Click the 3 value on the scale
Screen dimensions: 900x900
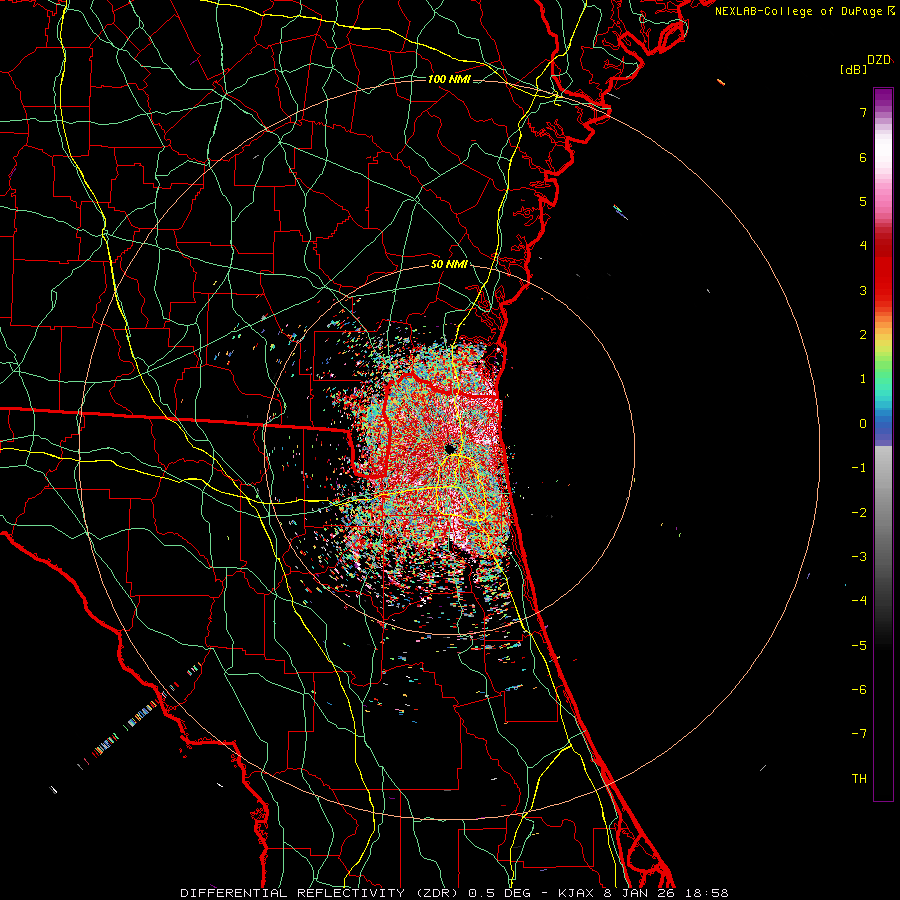pos(863,290)
